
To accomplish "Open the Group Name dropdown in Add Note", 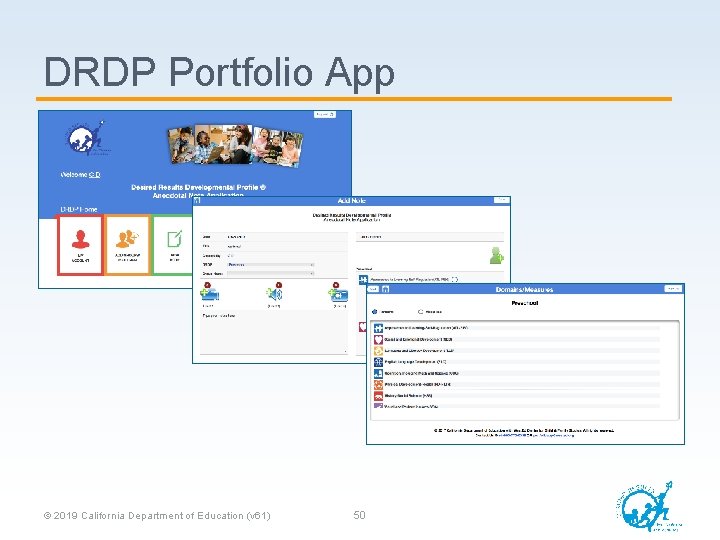I will coord(270,274).
